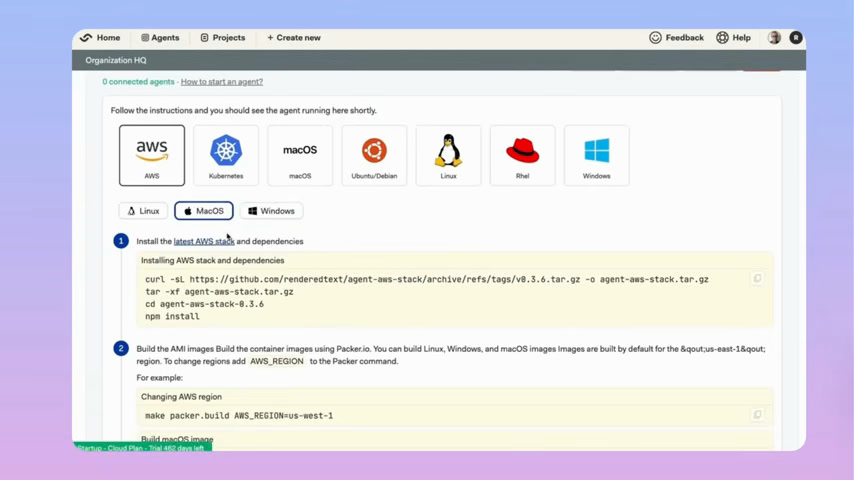Switch to the Windows OS button
Screen dimensions: 854x480
click(271, 211)
